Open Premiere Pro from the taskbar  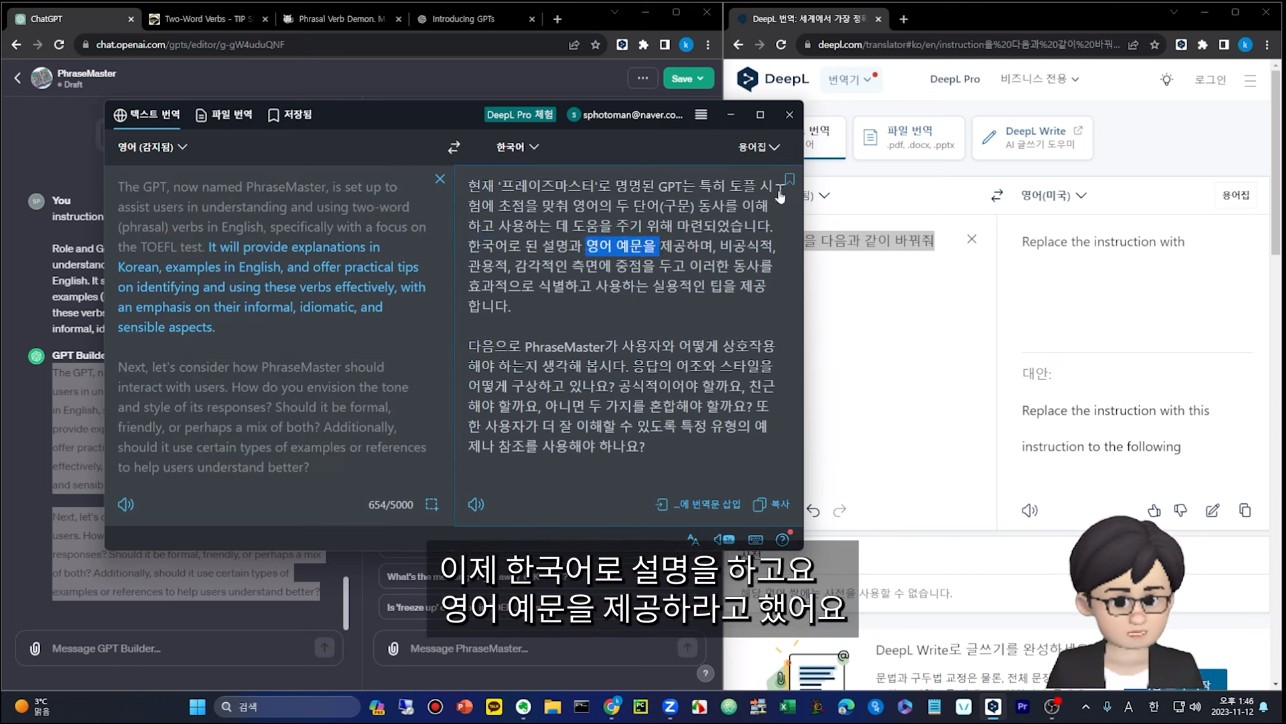pos(1022,707)
